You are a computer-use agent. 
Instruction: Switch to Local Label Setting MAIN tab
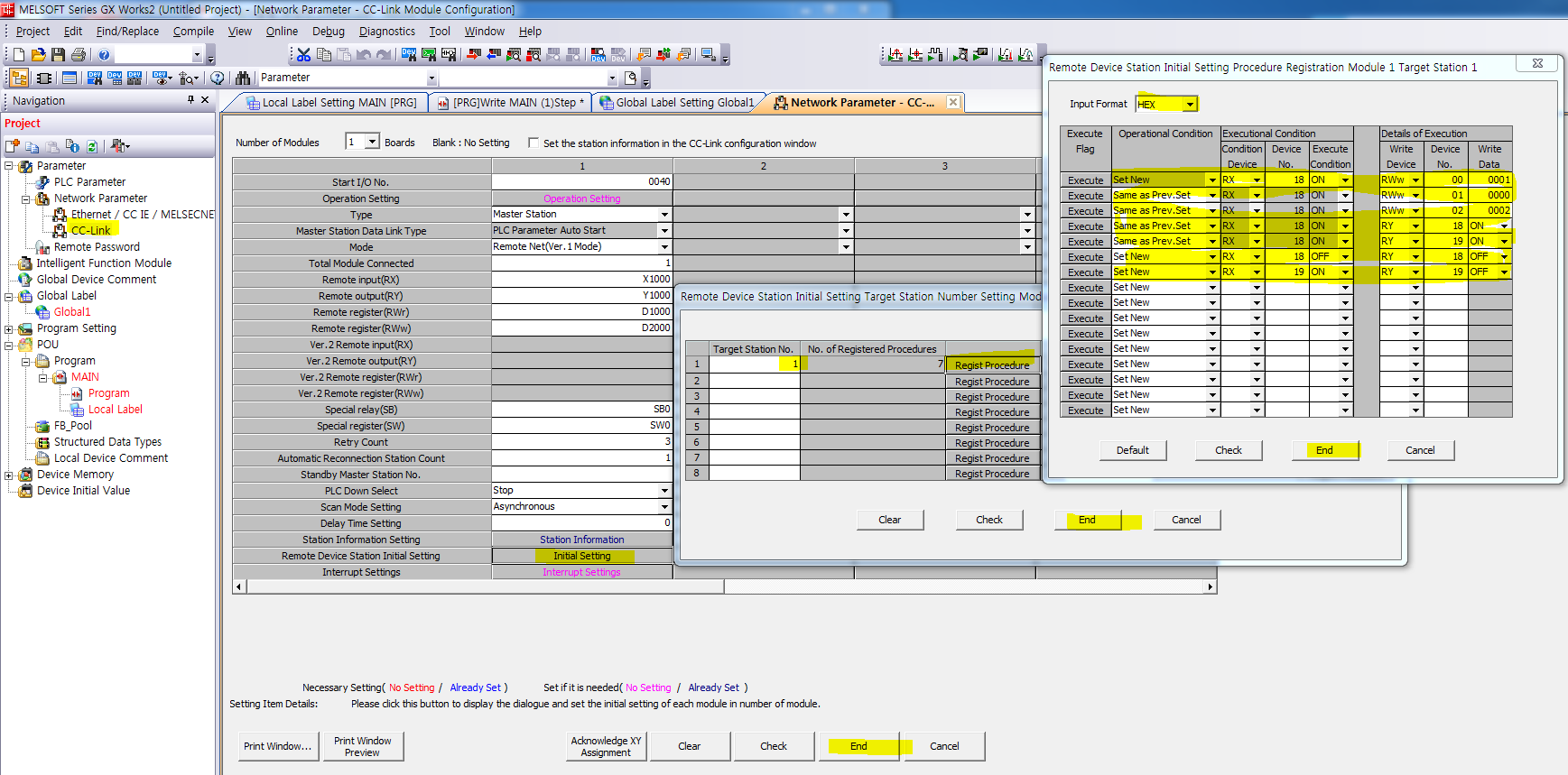pos(331,103)
